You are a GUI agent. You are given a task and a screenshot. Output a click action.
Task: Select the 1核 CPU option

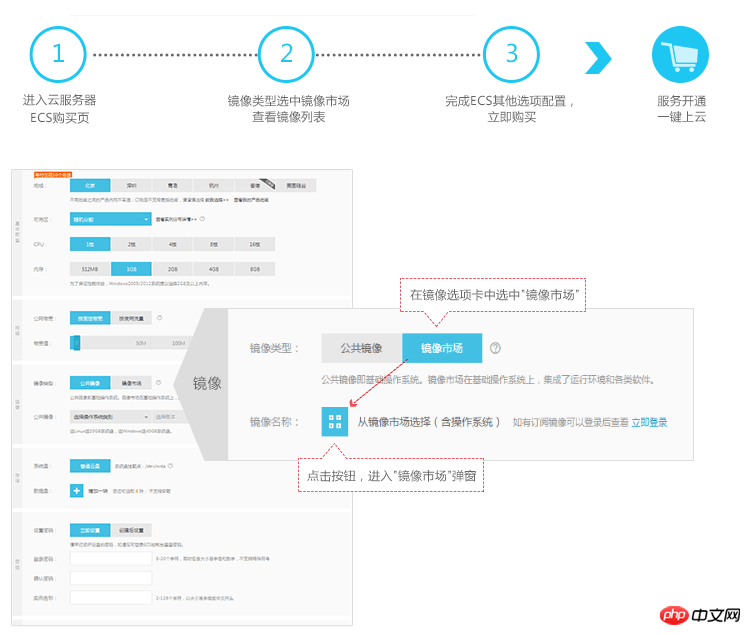point(90,244)
